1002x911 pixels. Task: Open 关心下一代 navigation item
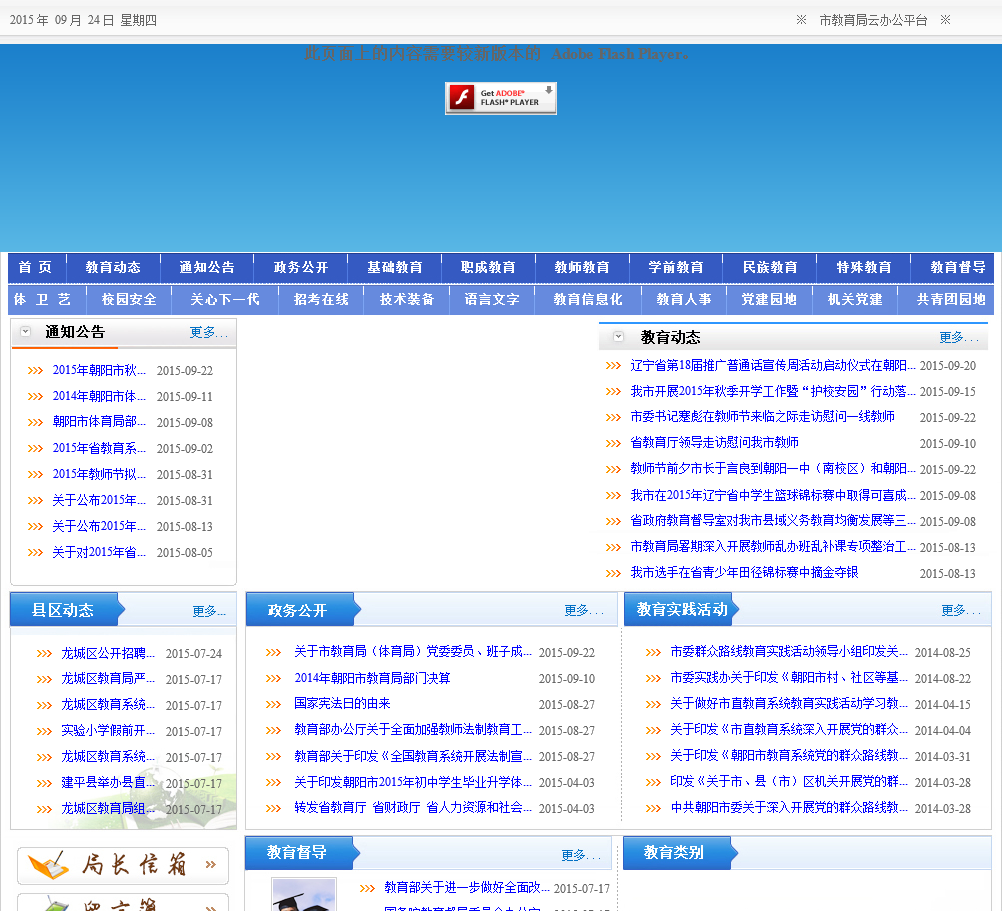tap(225, 299)
